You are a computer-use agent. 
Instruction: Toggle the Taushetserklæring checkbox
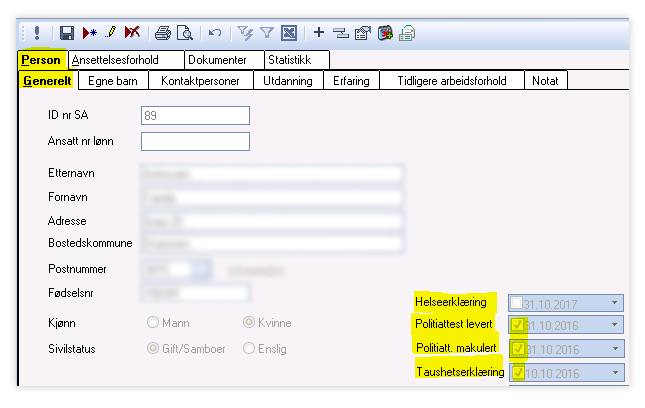(x=518, y=373)
